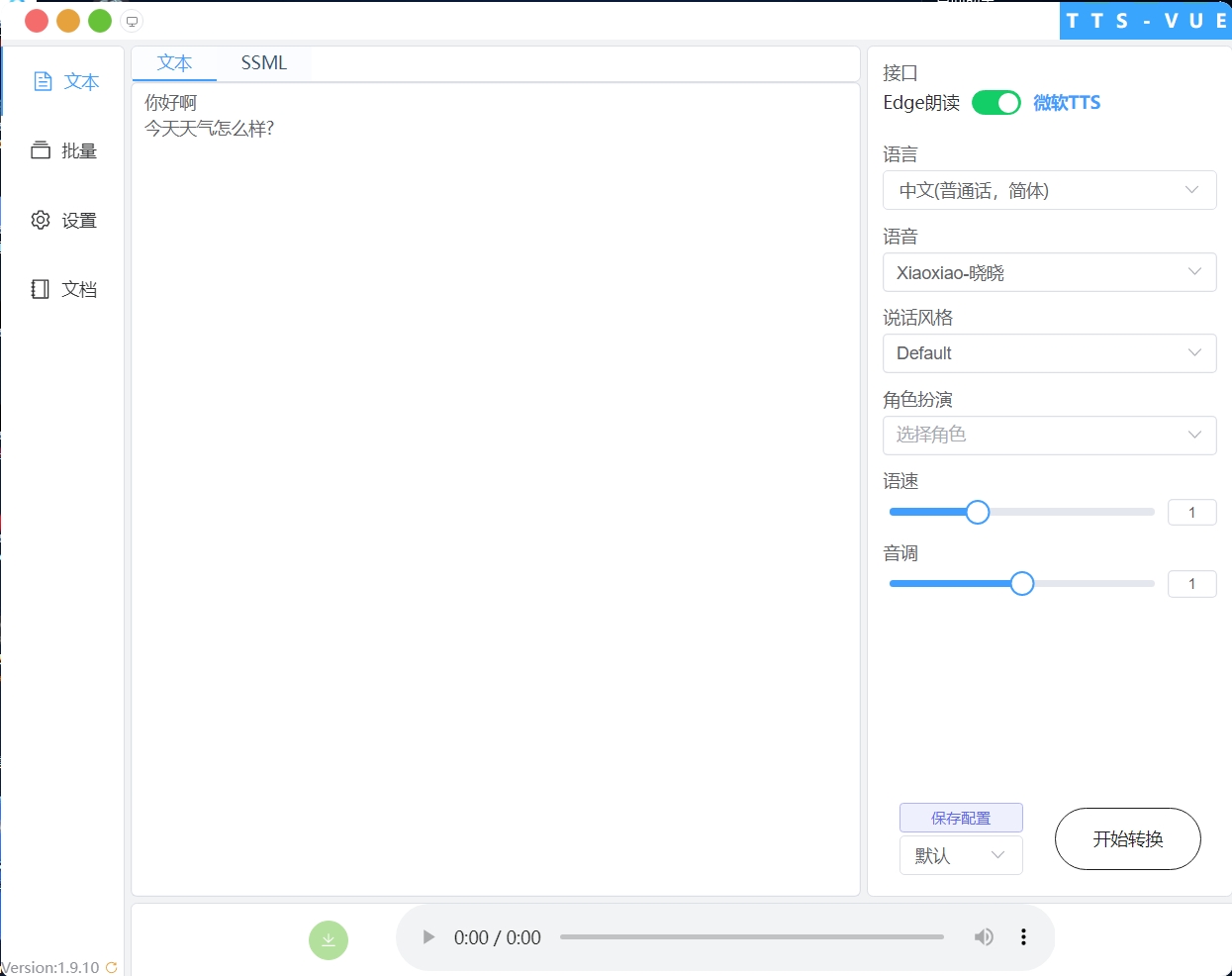Click the 语速 value input box
This screenshot has width=1232, height=976.
[x=1192, y=512]
